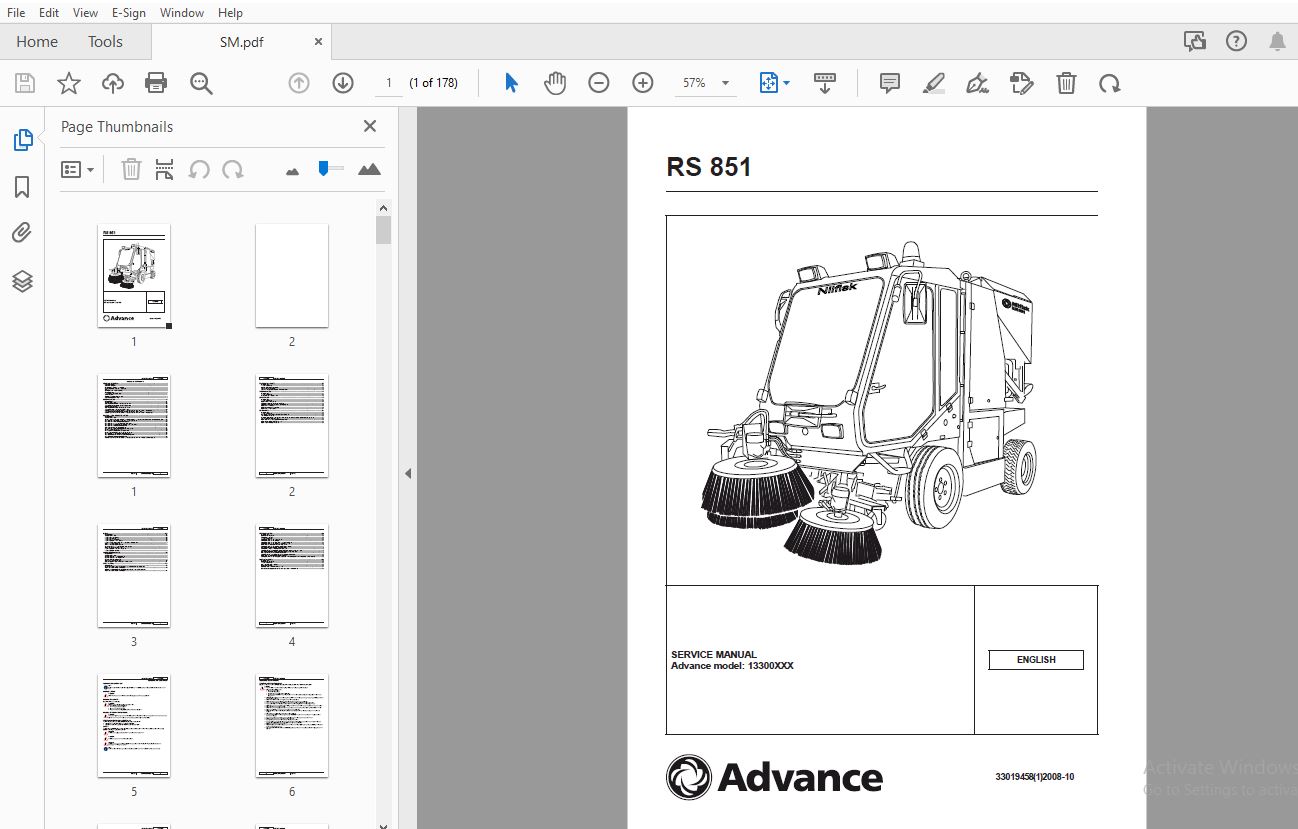
Task: Select page thumbnail labeled 6
Action: pyautogui.click(x=292, y=726)
